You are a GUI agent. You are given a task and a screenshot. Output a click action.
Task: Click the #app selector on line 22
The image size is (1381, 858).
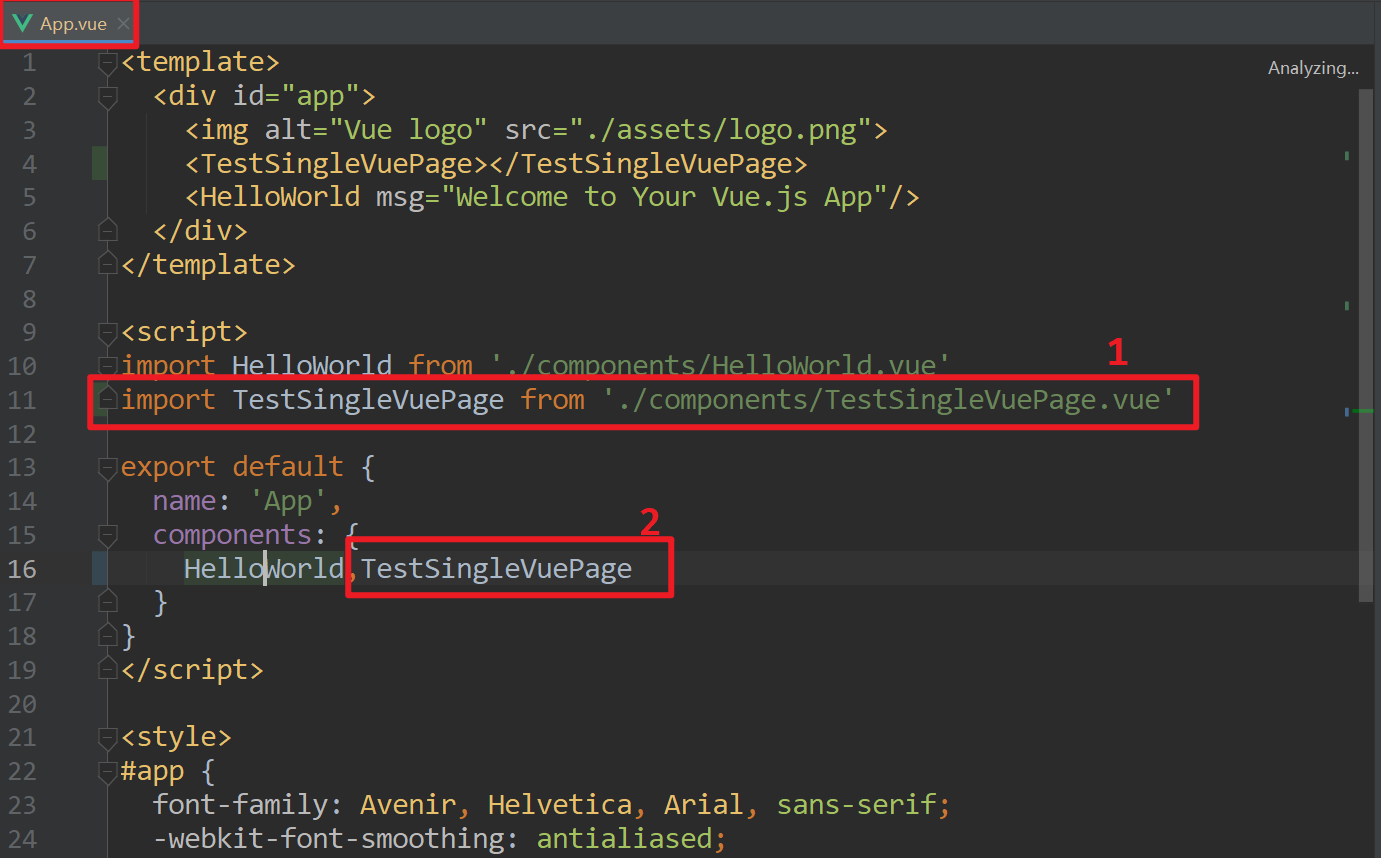point(152,771)
